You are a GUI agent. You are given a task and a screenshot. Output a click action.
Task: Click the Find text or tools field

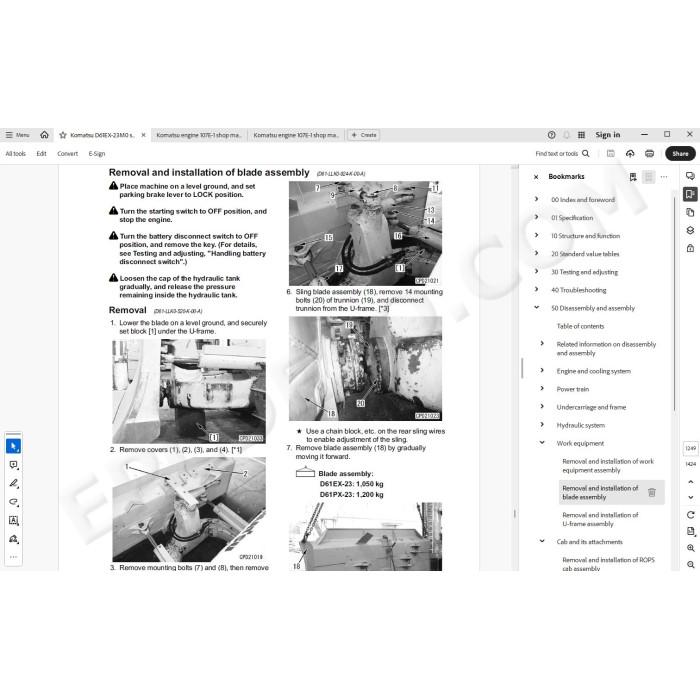pyautogui.click(x=556, y=154)
